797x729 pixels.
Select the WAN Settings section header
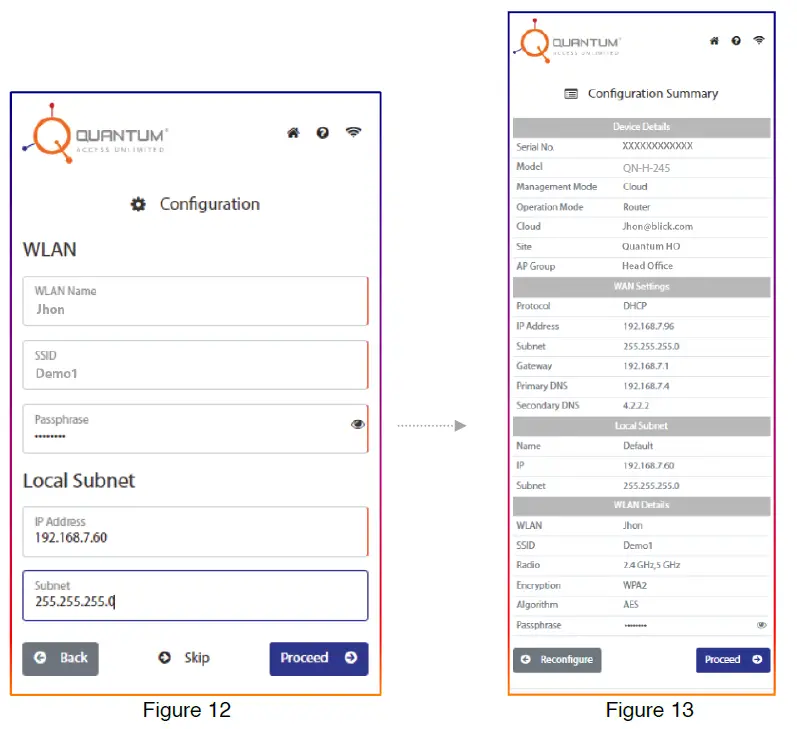point(641,287)
